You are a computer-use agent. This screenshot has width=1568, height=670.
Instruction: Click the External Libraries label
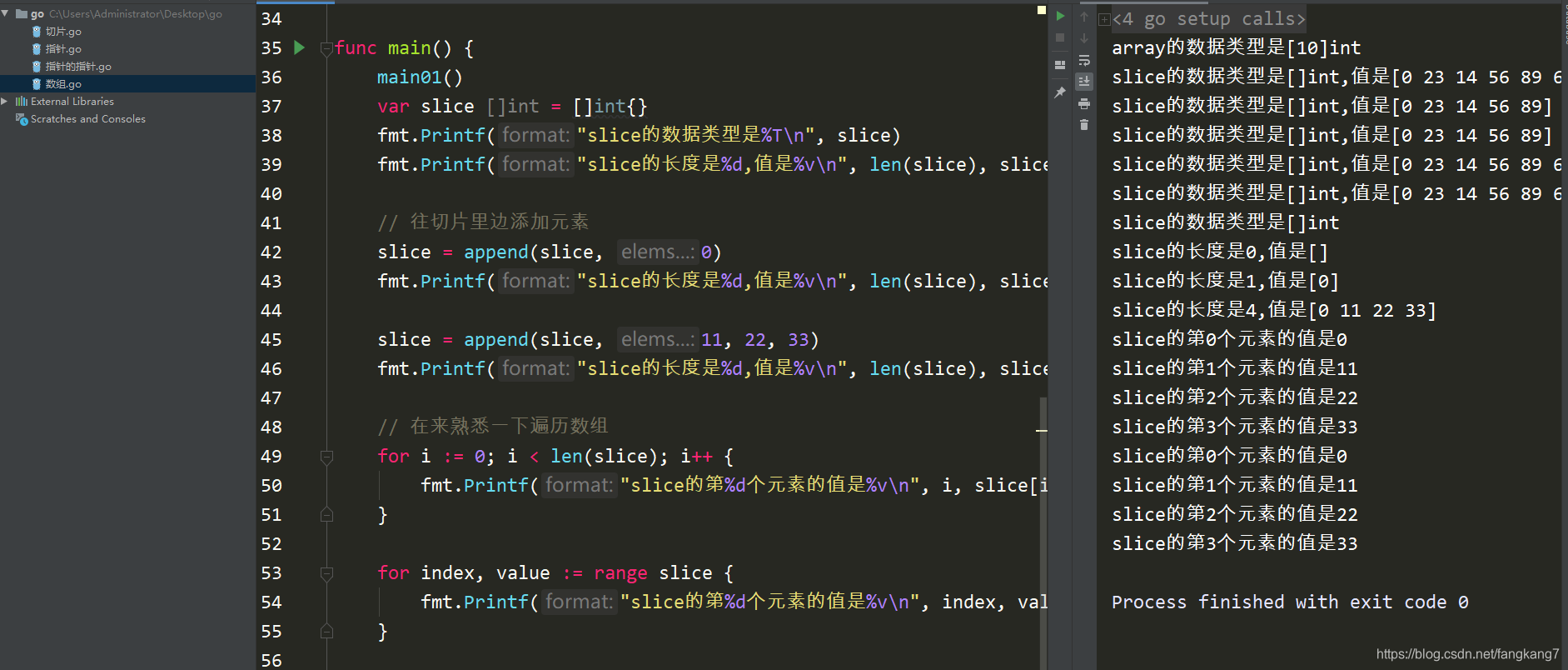[72, 102]
